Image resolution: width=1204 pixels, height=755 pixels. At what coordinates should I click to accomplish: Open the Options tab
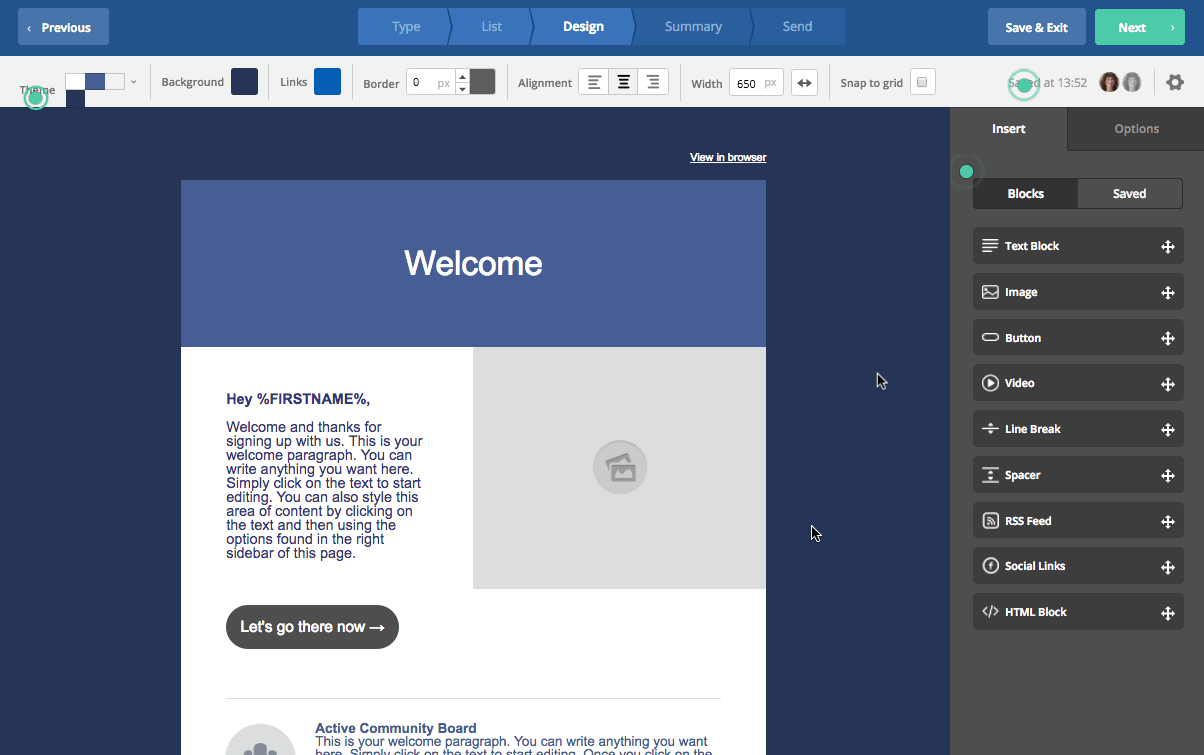pos(1136,129)
